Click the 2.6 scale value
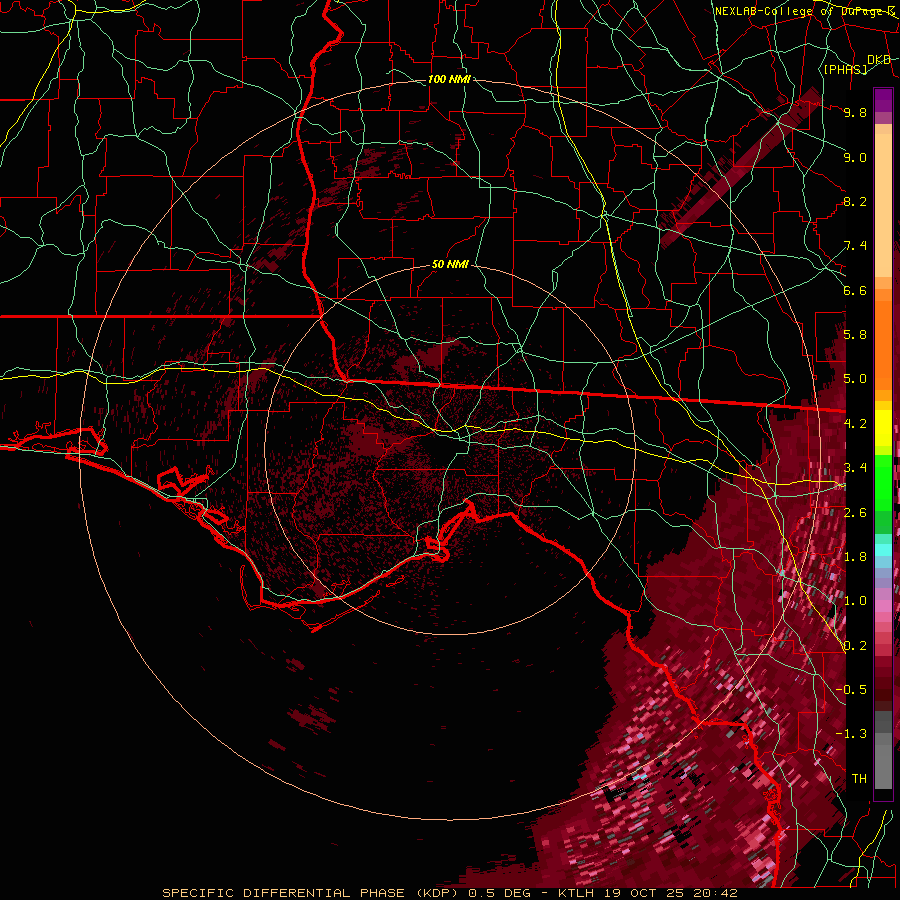The image size is (900, 900). pyautogui.click(x=855, y=513)
